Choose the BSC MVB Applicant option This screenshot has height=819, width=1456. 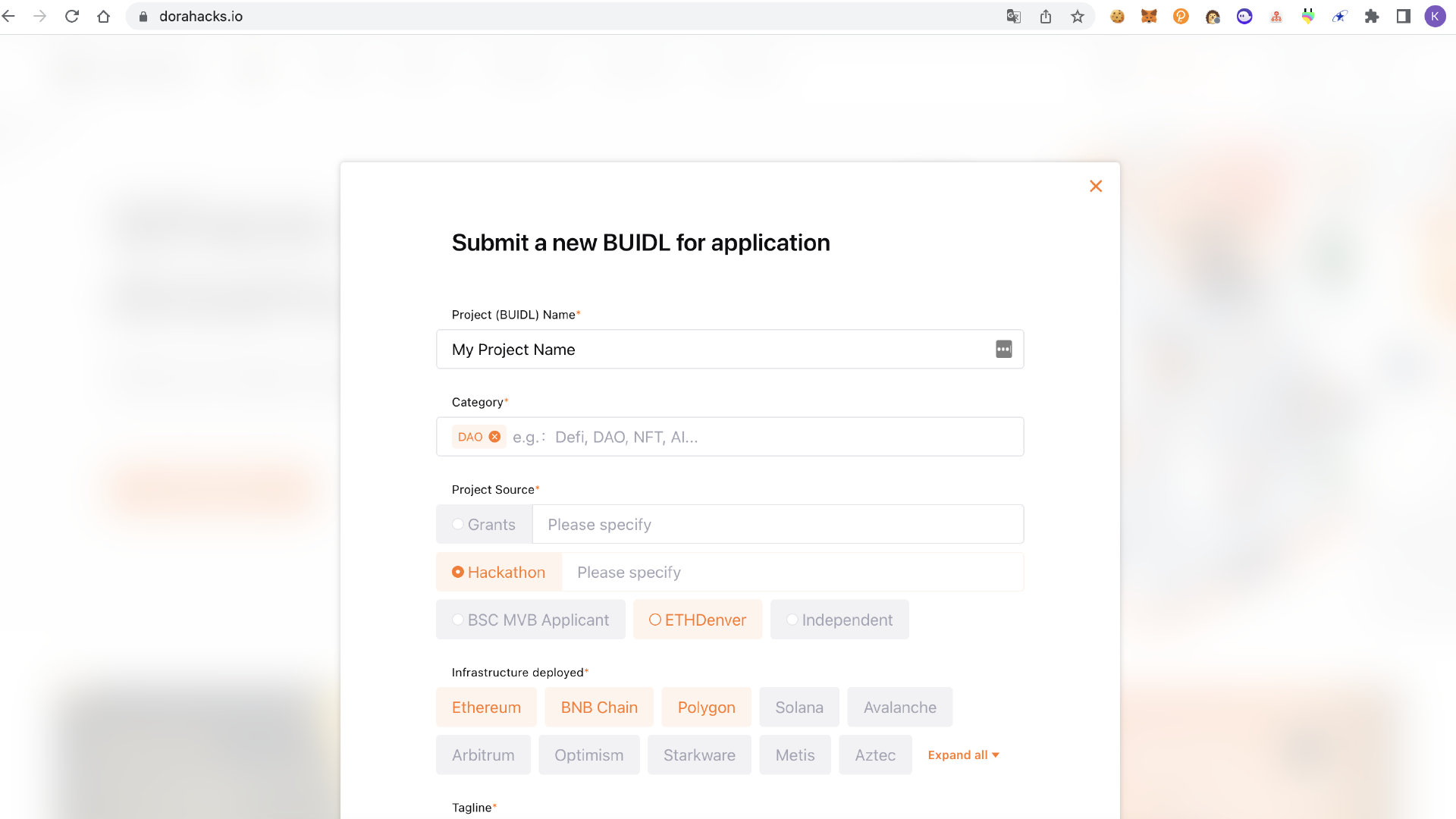[x=530, y=620]
